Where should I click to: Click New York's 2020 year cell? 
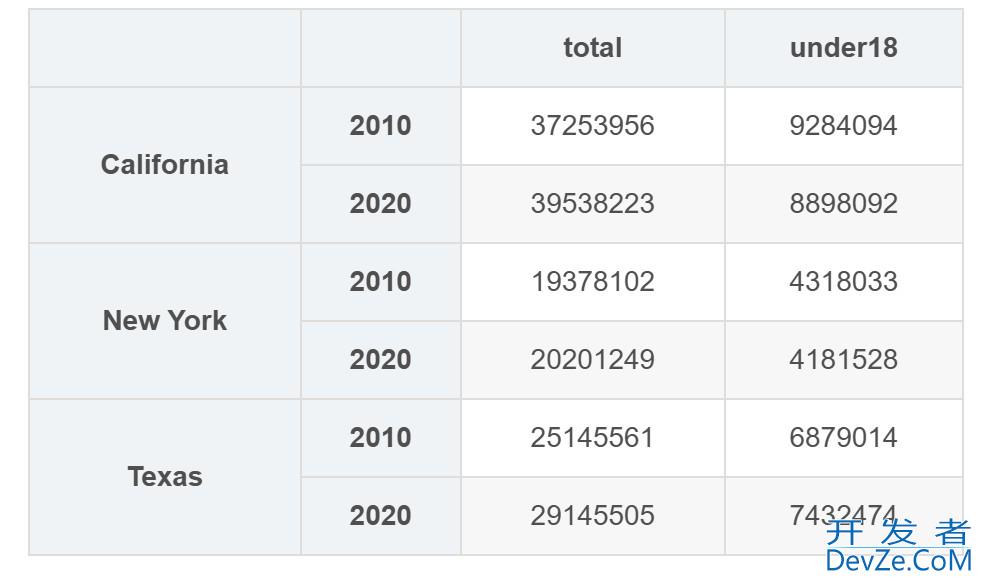[x=380, y=360]
